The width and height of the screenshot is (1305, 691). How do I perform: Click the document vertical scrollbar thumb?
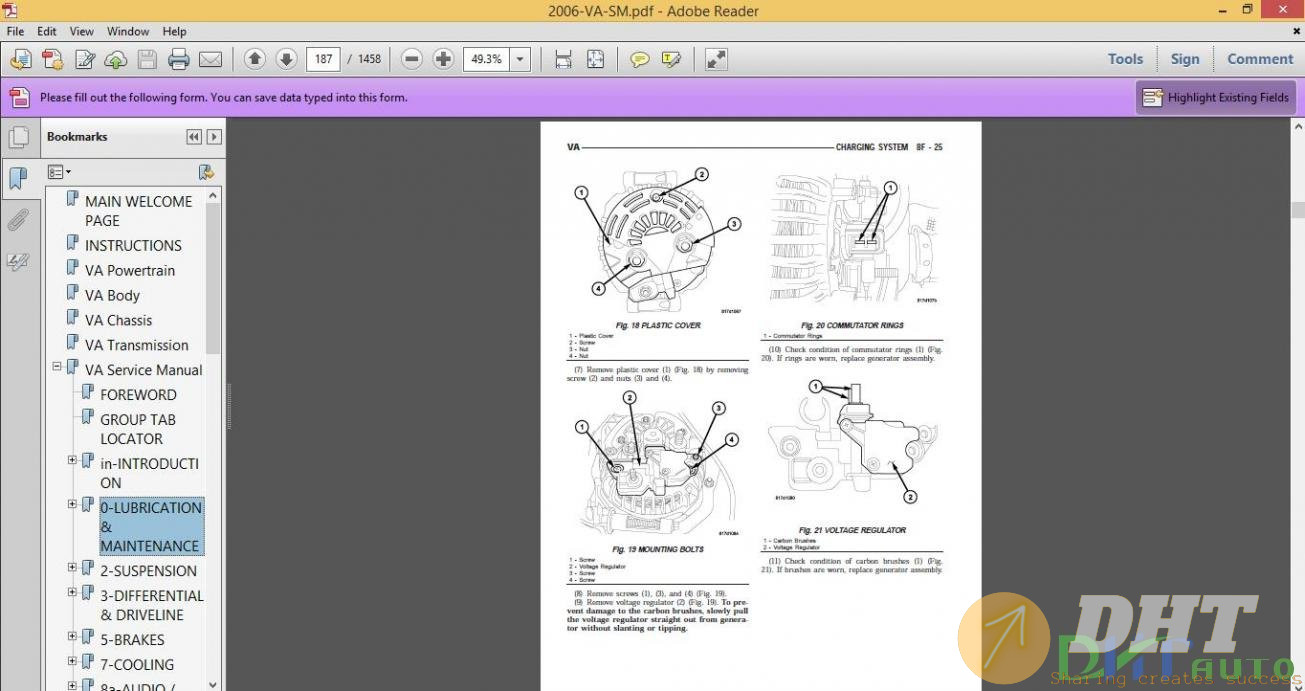pos(1297,210)
